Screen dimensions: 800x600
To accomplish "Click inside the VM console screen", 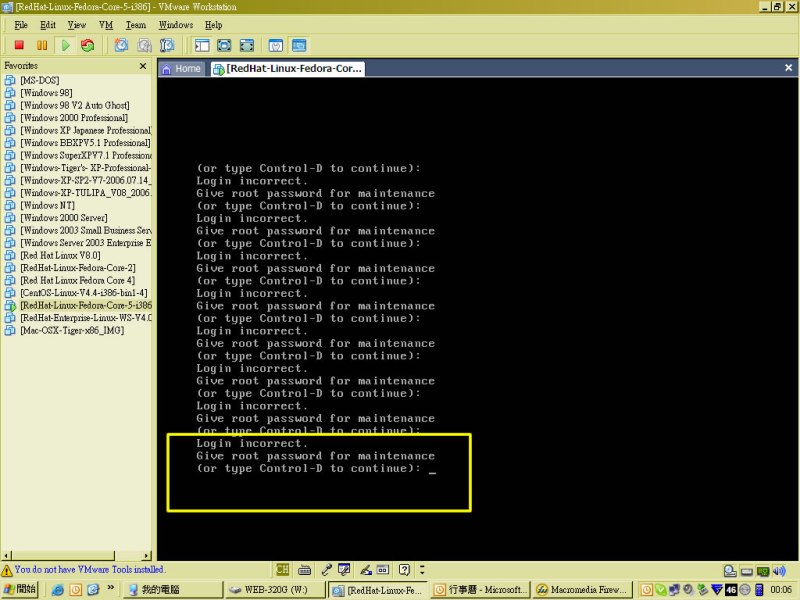I will pos(478,319).
